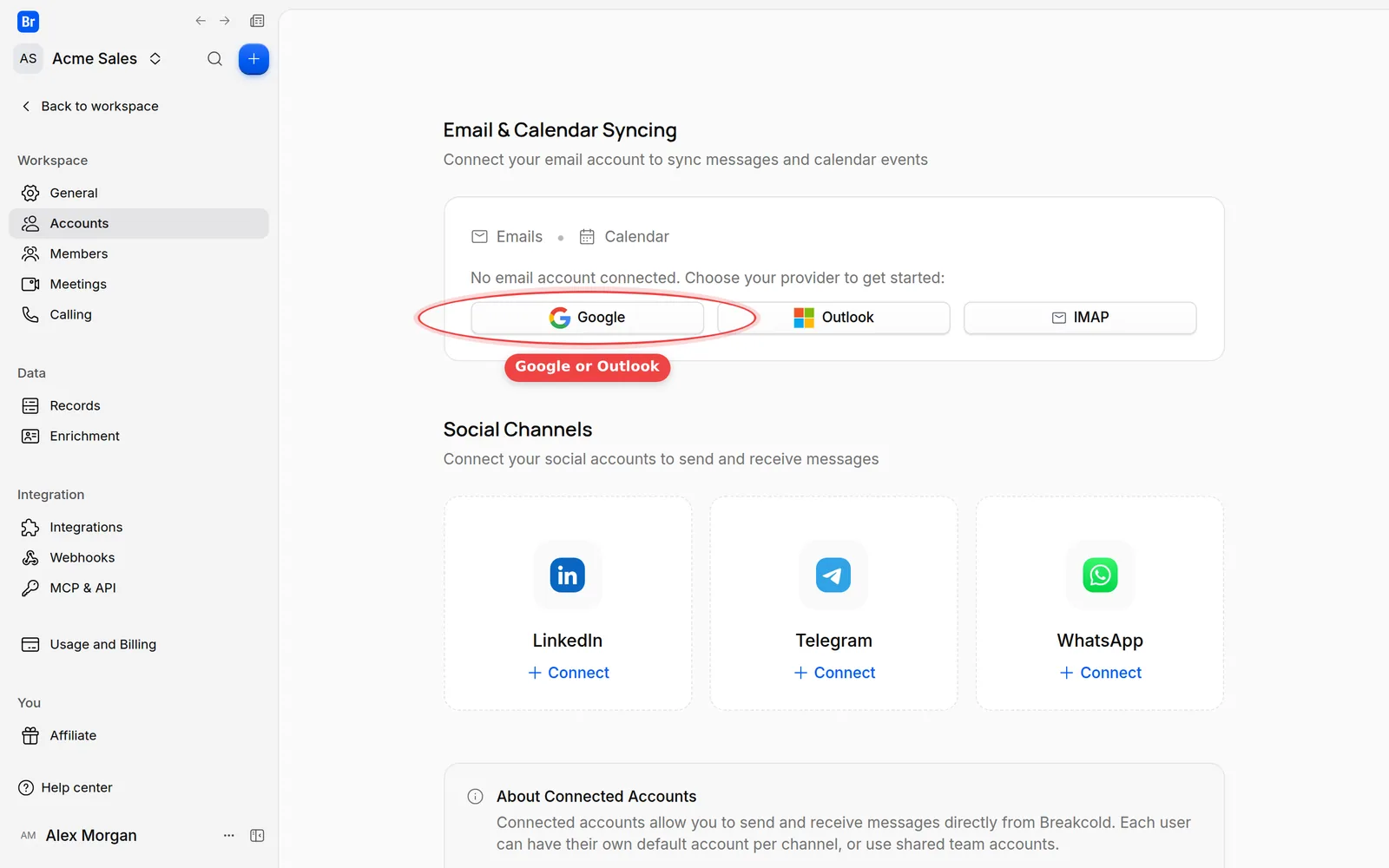This screenshot has height=868, width=1389.
Task: Select the Accounts settings item
Action: (x=139, y=223)
